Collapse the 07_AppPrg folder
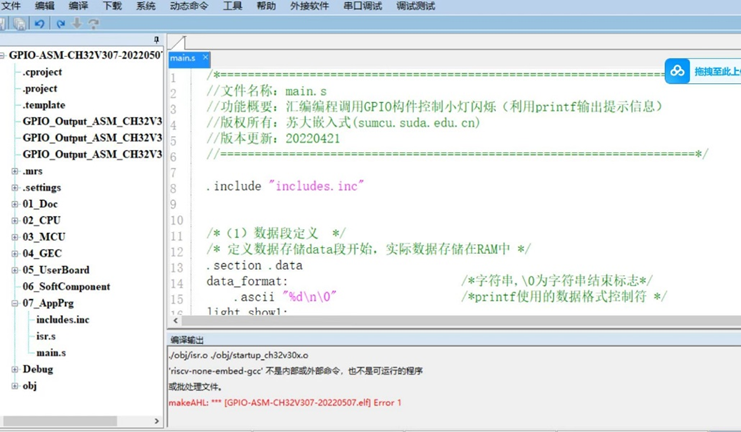The width and height of the screenshot is (741, 432). [x=15, y=303]
